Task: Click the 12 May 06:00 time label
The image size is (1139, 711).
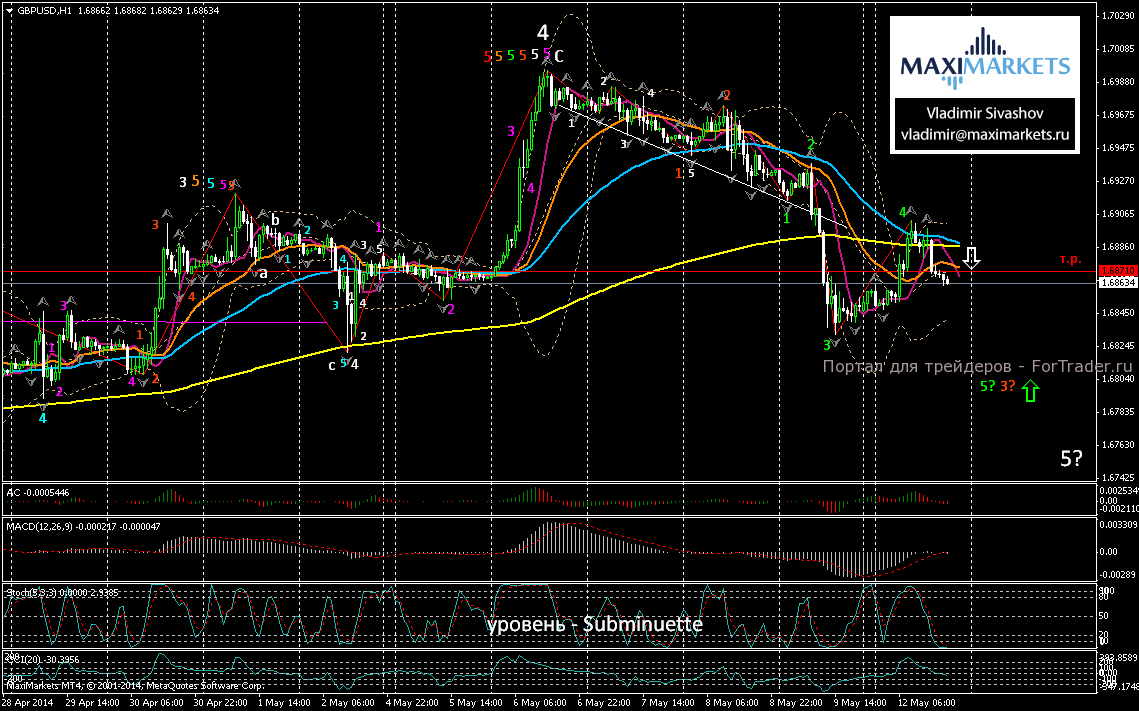Action: point(928,703)
